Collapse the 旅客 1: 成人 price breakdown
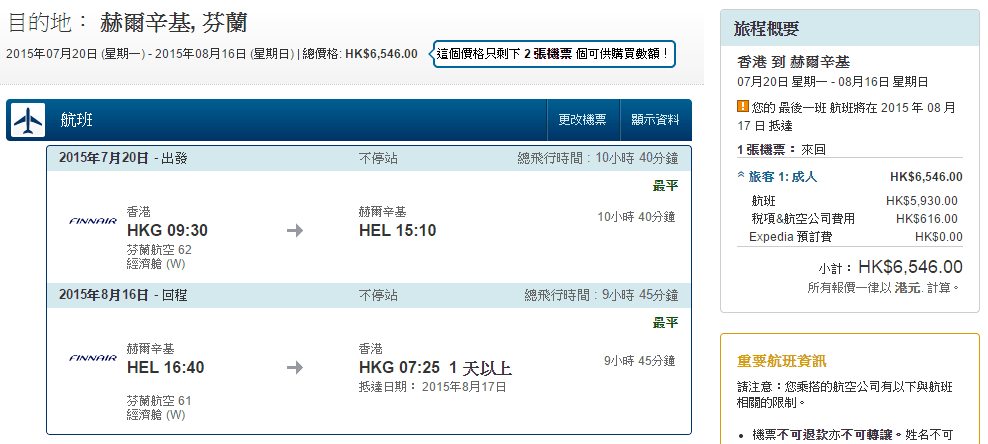 click(x=741, y=177)
